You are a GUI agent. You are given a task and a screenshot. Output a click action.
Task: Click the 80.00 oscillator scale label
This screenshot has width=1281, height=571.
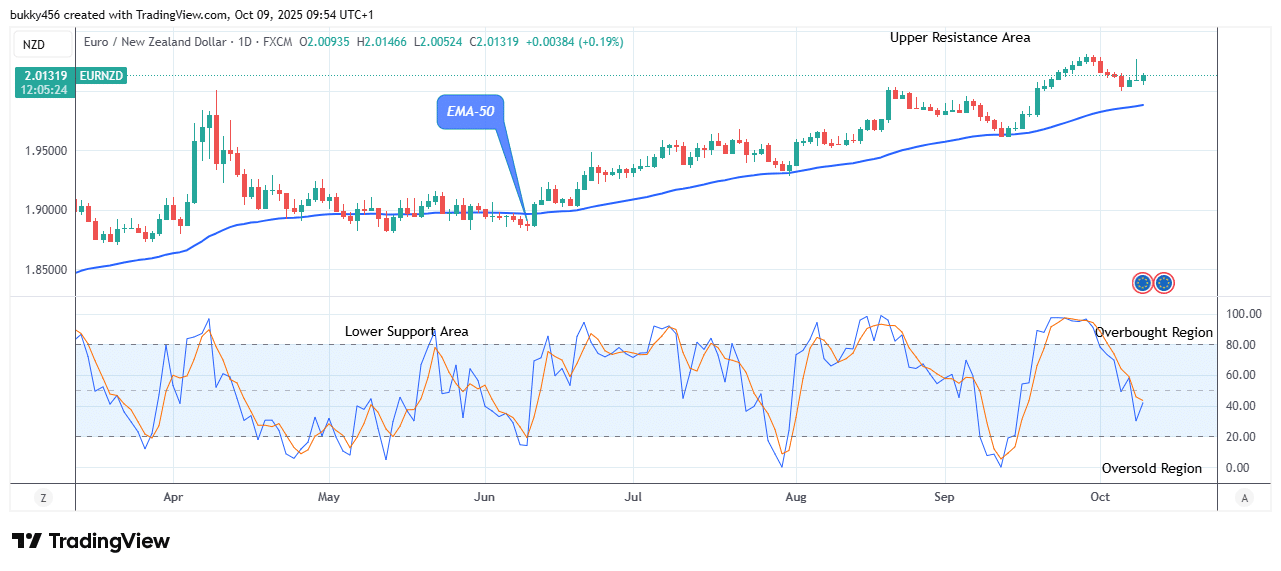[x=1241, y=345]
